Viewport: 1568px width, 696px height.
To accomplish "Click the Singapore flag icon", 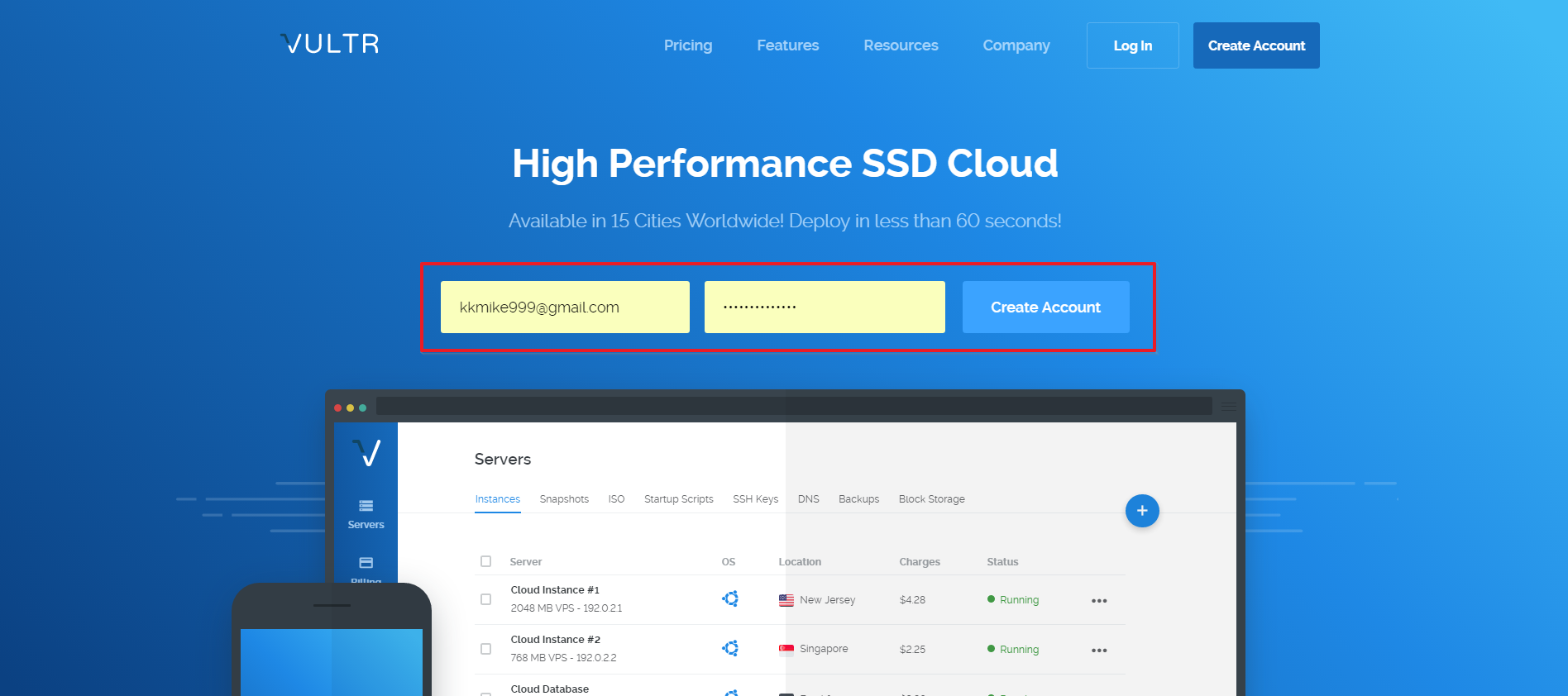I will coord(786,649).
